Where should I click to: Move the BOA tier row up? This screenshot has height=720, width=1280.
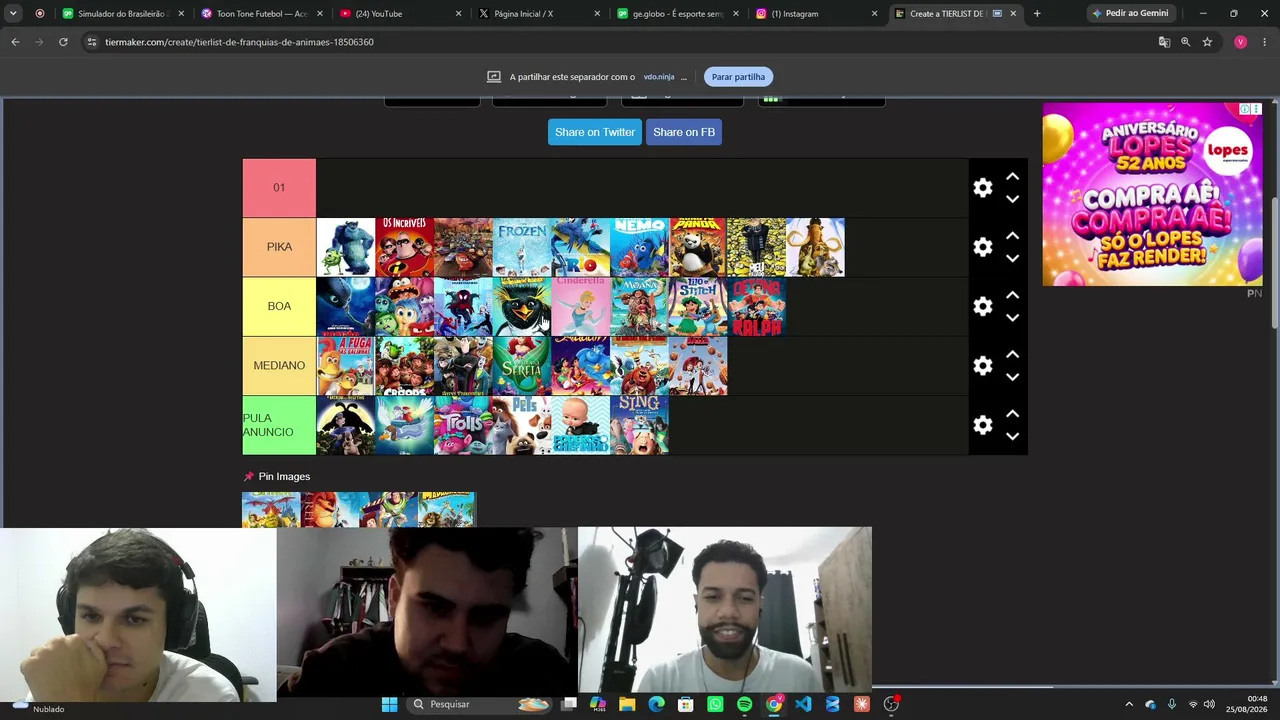[x=1012, y=295]
